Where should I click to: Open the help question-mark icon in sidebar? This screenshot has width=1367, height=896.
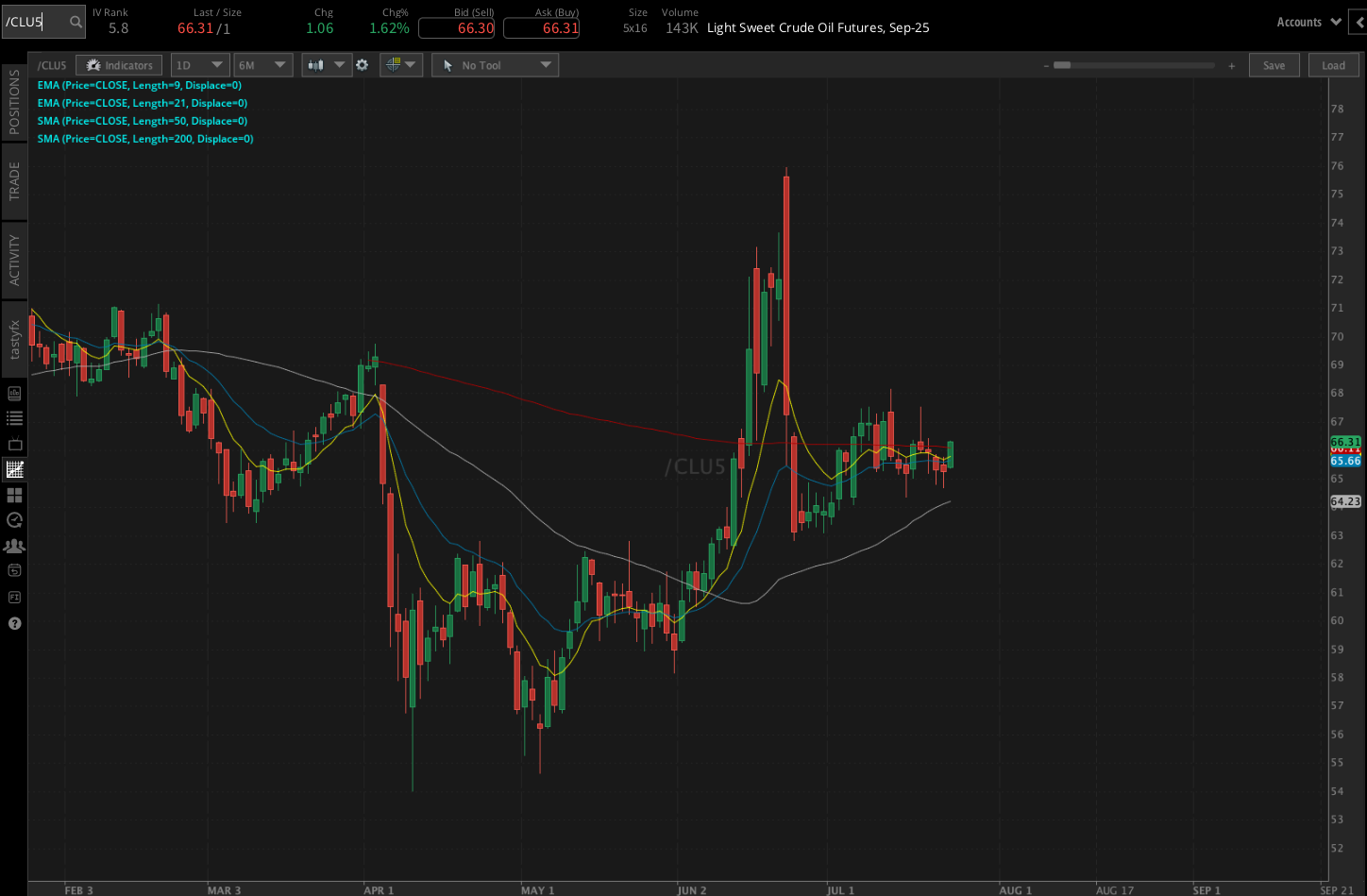tap(14, 623)
